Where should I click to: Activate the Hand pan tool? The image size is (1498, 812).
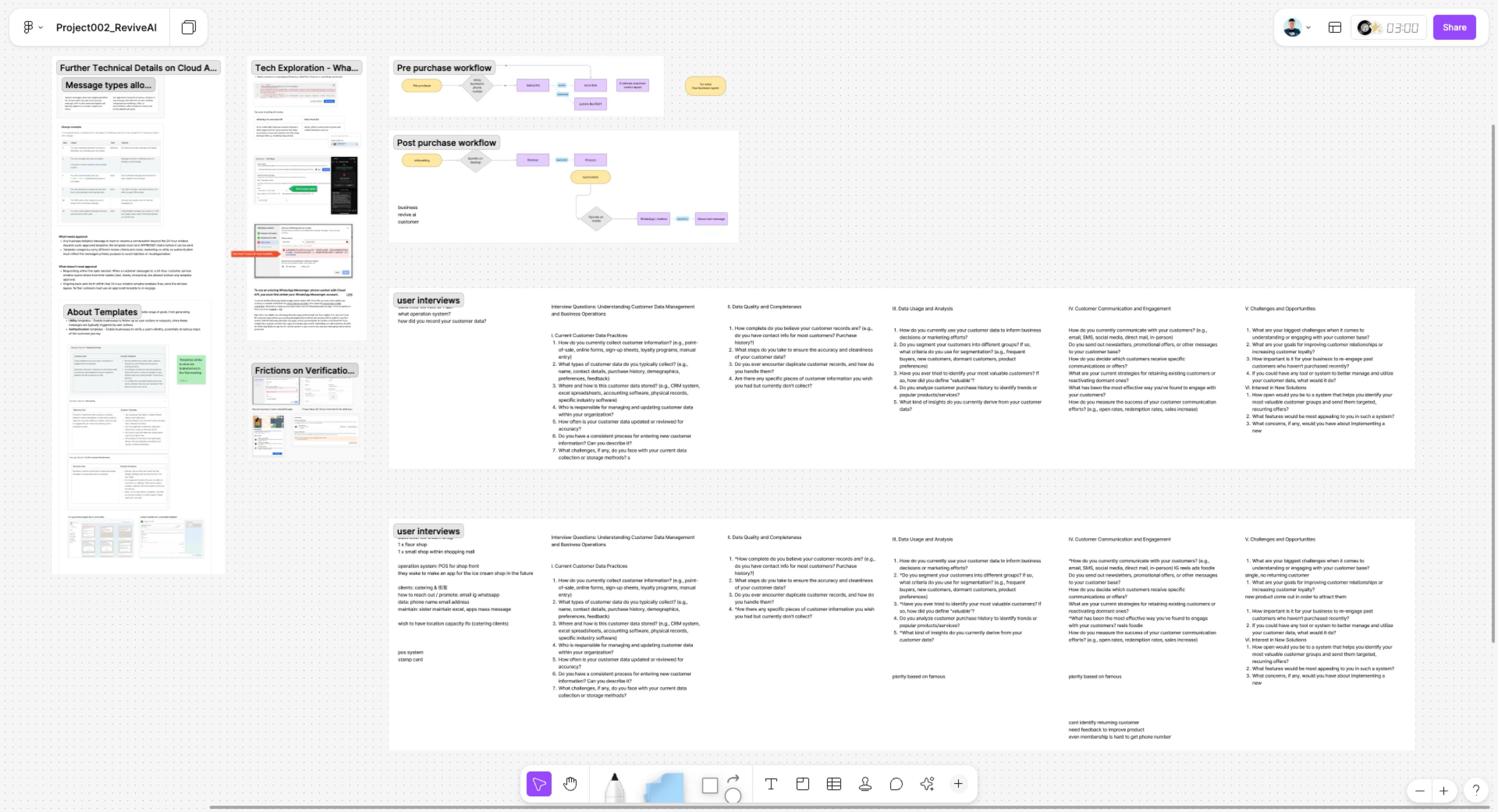click(570, 784)
